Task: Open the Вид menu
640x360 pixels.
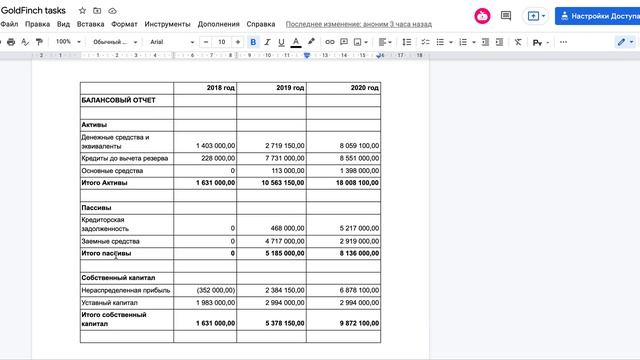Action: pos(63,24)
